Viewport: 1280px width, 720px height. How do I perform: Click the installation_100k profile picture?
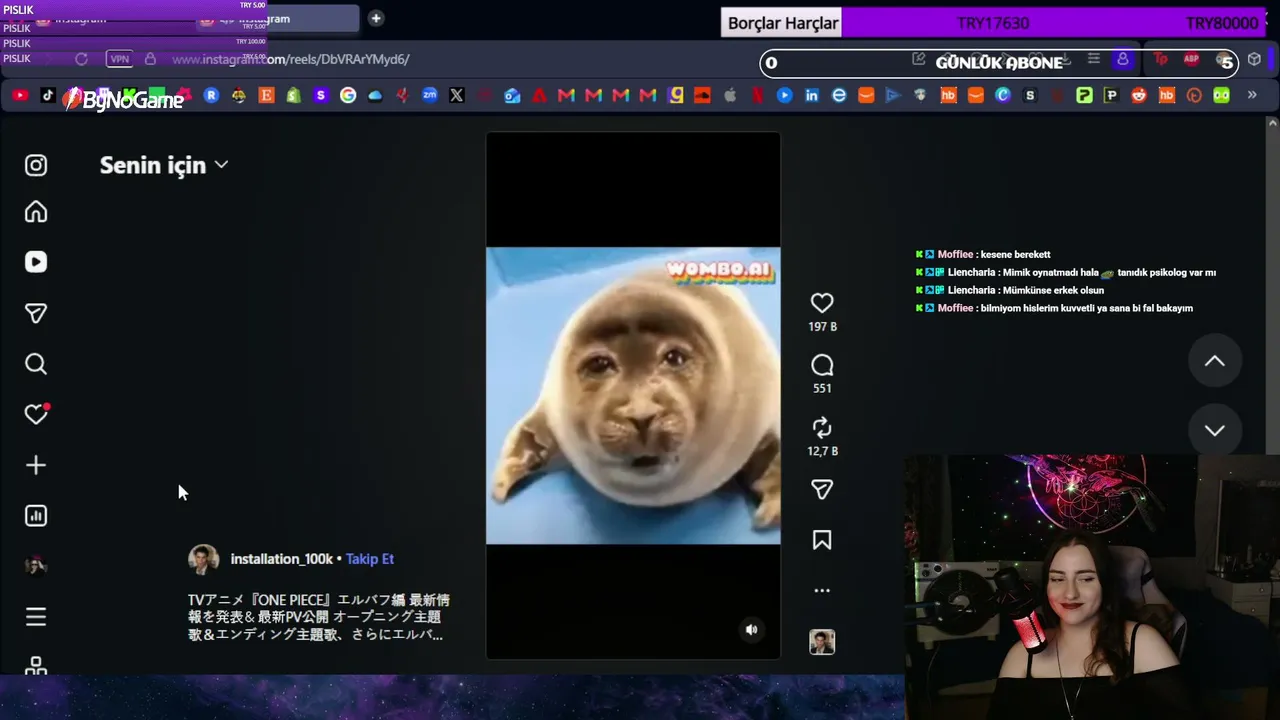pos(204,559)
